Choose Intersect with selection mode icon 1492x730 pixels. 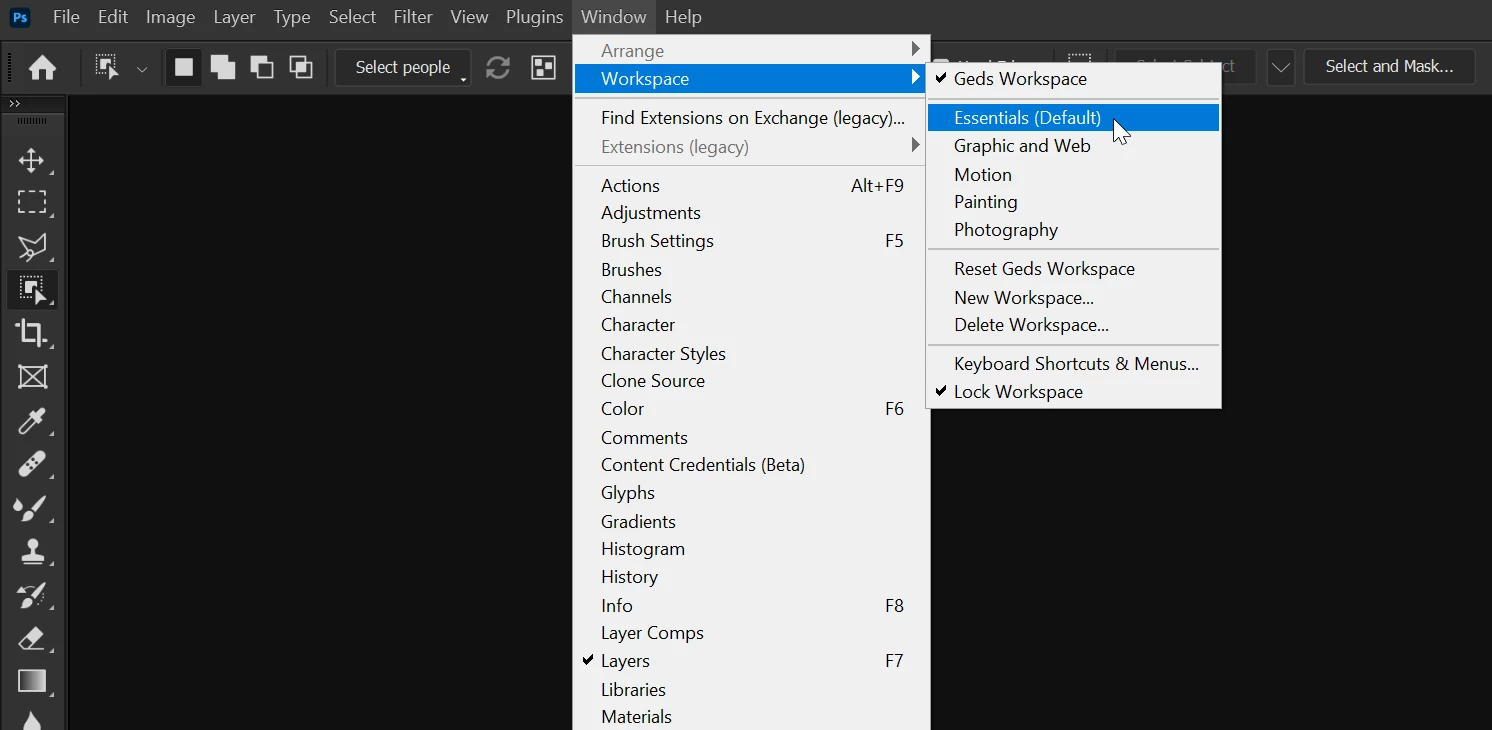pos(301,67)
